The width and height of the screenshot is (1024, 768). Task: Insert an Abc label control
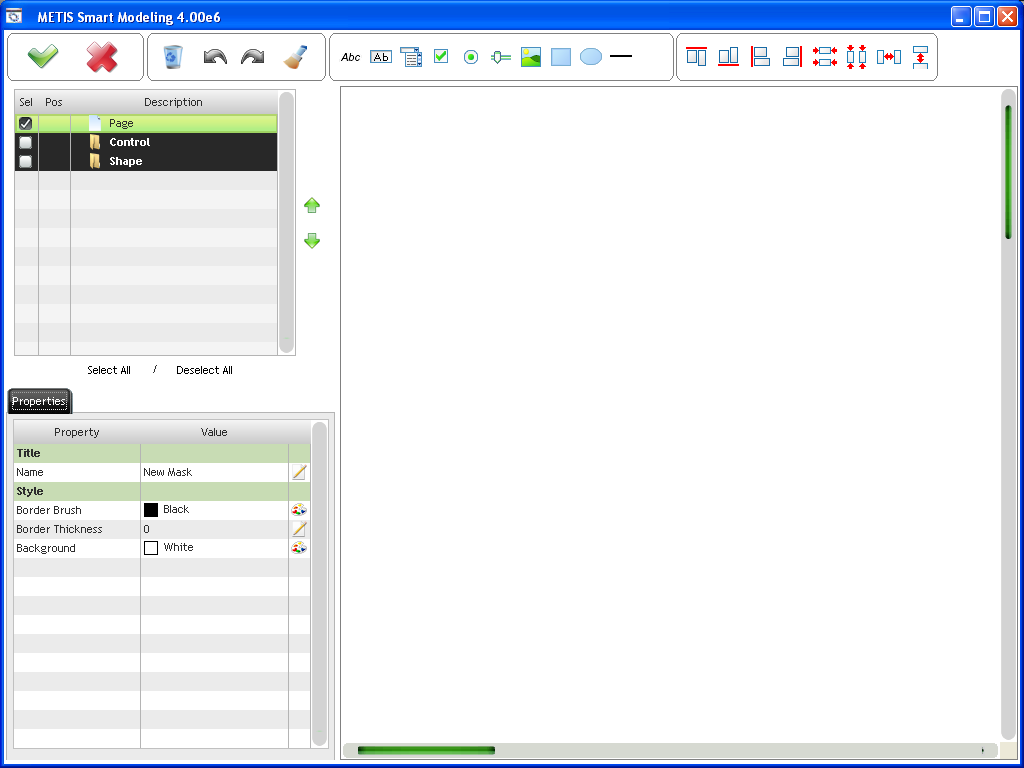tap(351, 57)
